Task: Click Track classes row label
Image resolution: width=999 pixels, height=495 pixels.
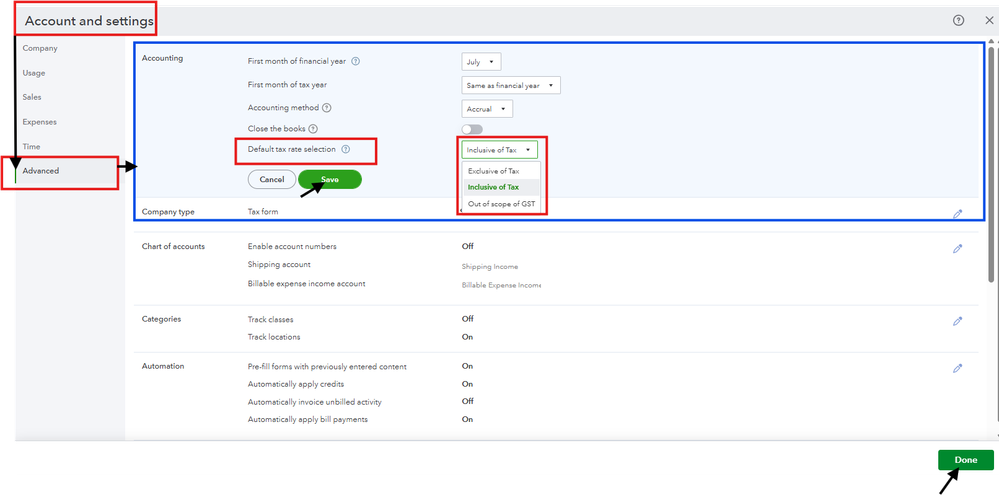Action: (x=270, y=319)
